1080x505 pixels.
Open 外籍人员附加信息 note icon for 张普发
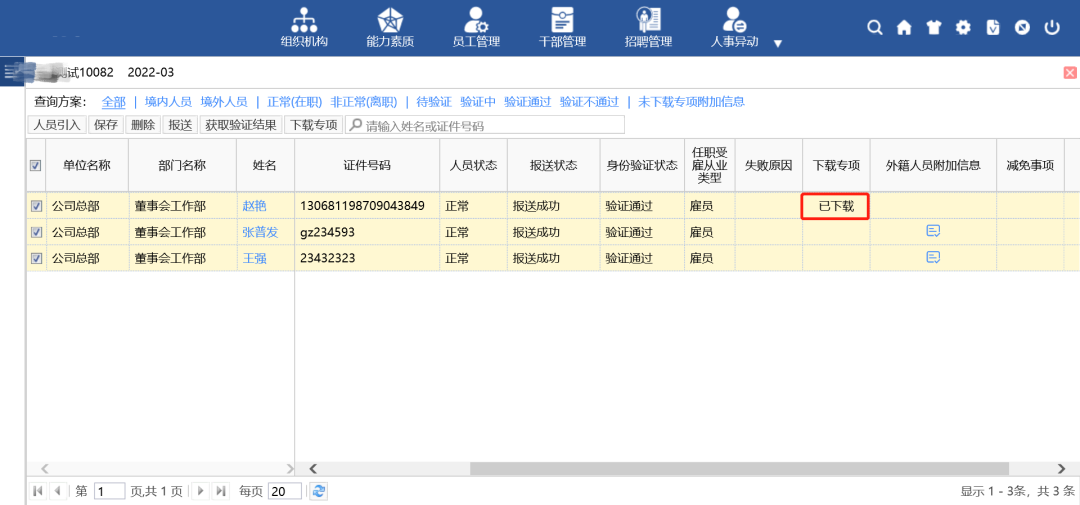pyautogui.click(x=933, y=231)
